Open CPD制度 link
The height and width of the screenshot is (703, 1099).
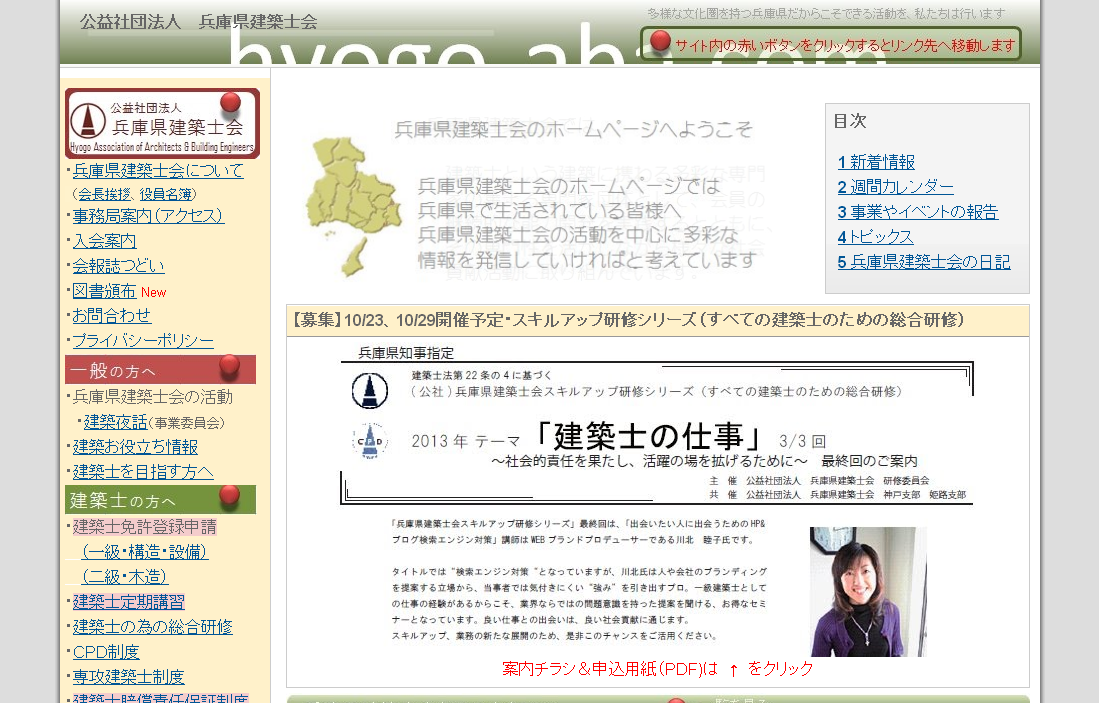[x=106, y=652]
